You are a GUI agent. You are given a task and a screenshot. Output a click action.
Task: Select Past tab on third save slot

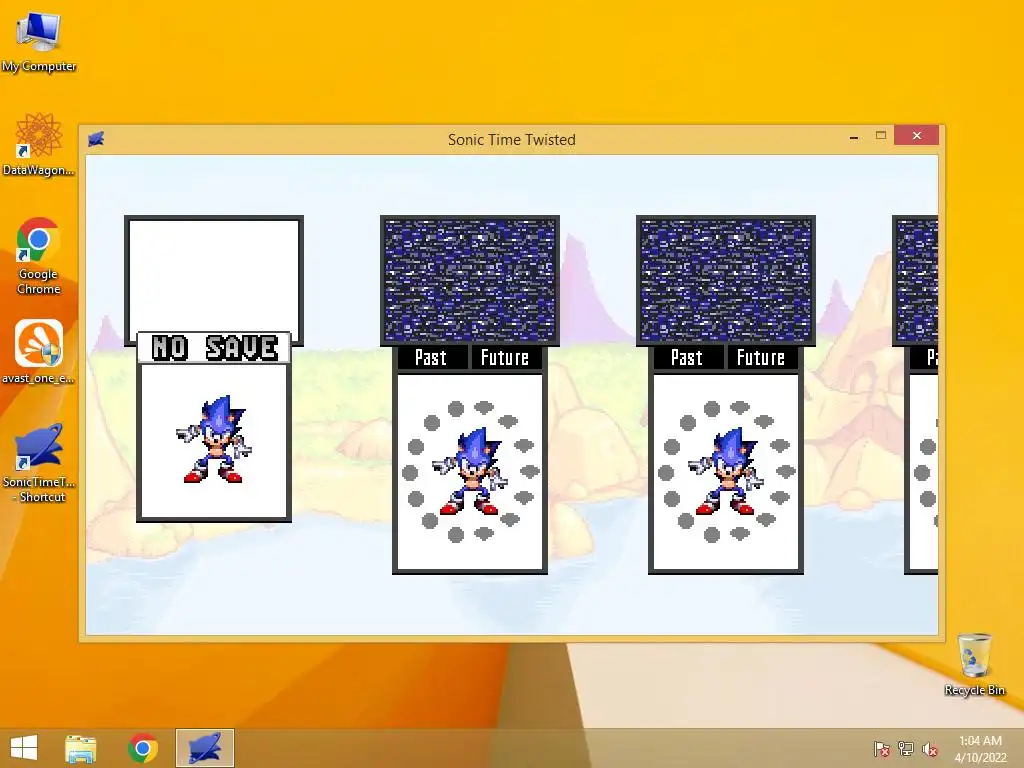point(687,358)
